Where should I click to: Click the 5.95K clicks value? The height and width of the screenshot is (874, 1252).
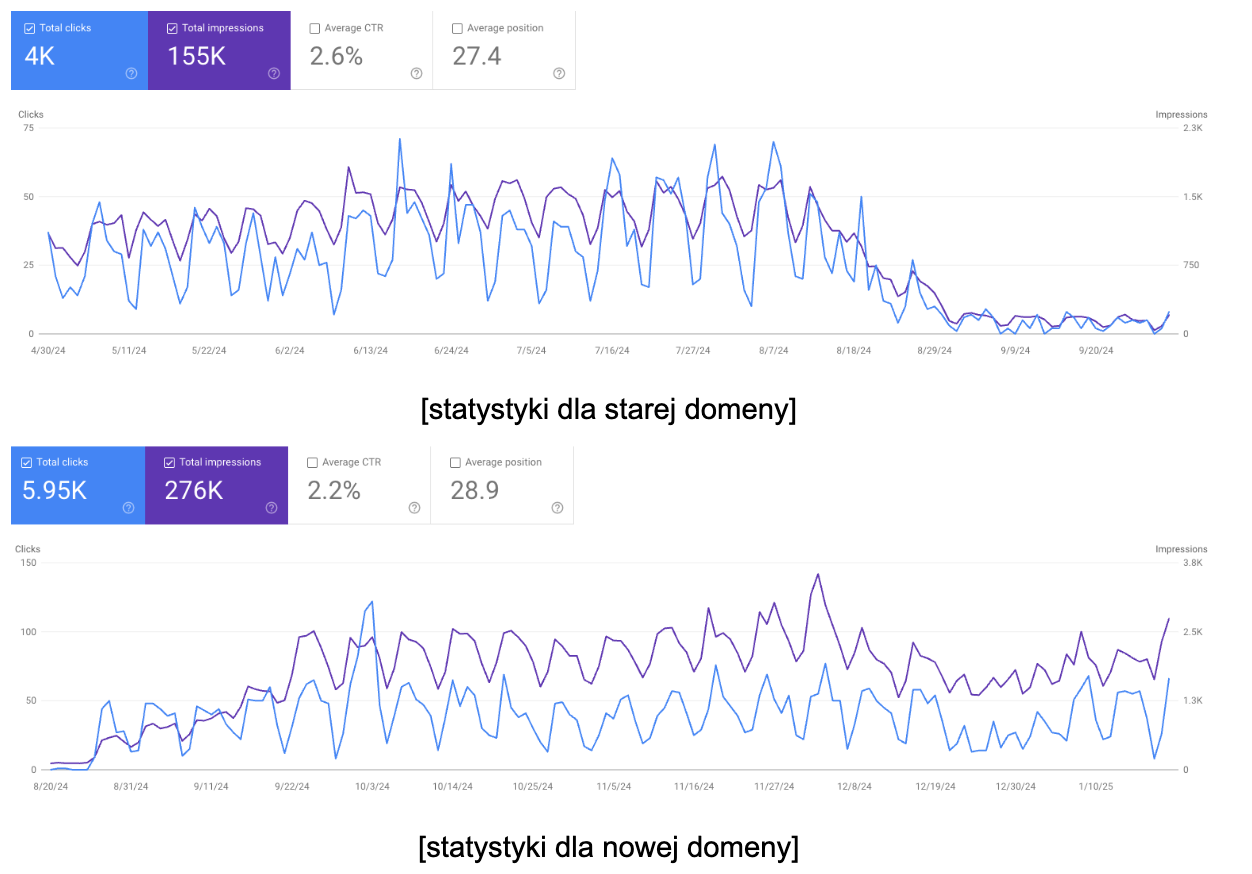click(54, 490)
